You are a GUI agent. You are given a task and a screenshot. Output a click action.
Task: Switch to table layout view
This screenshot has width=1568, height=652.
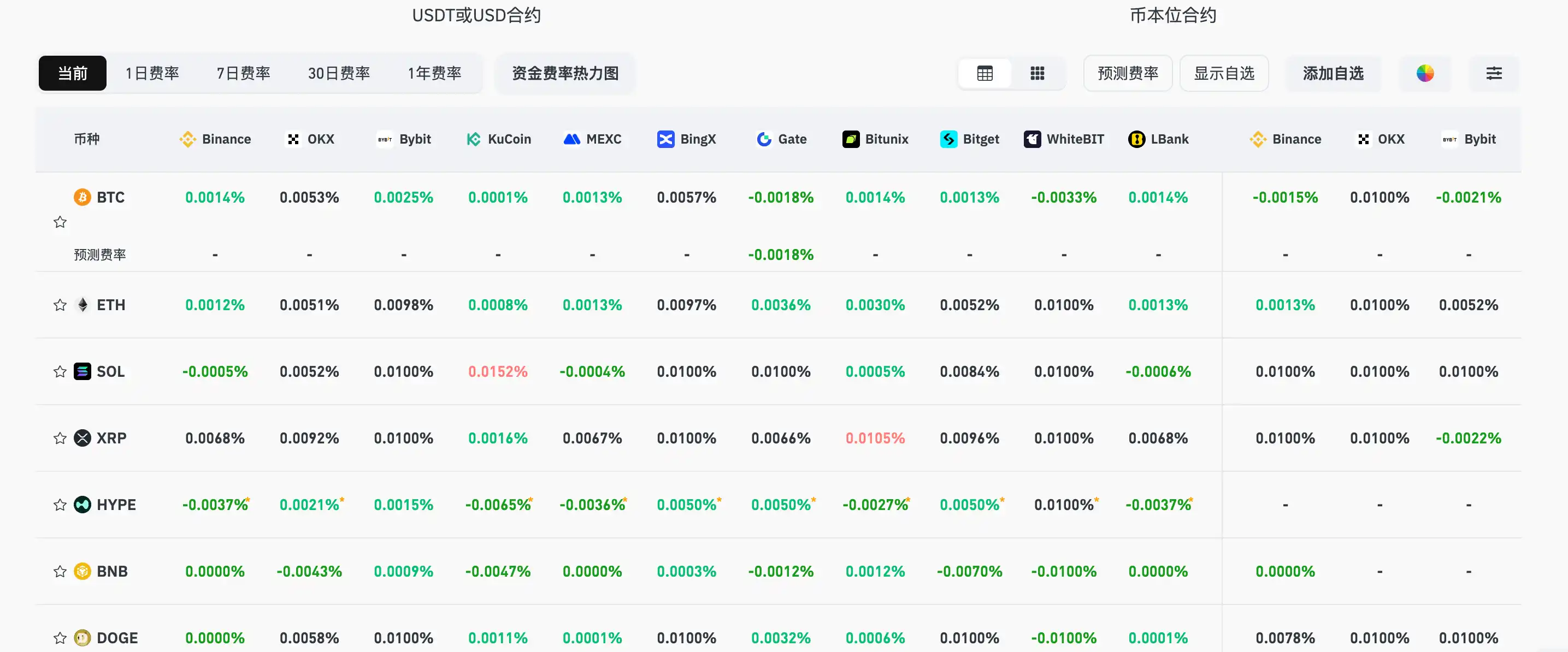click(x=985, y=73)
